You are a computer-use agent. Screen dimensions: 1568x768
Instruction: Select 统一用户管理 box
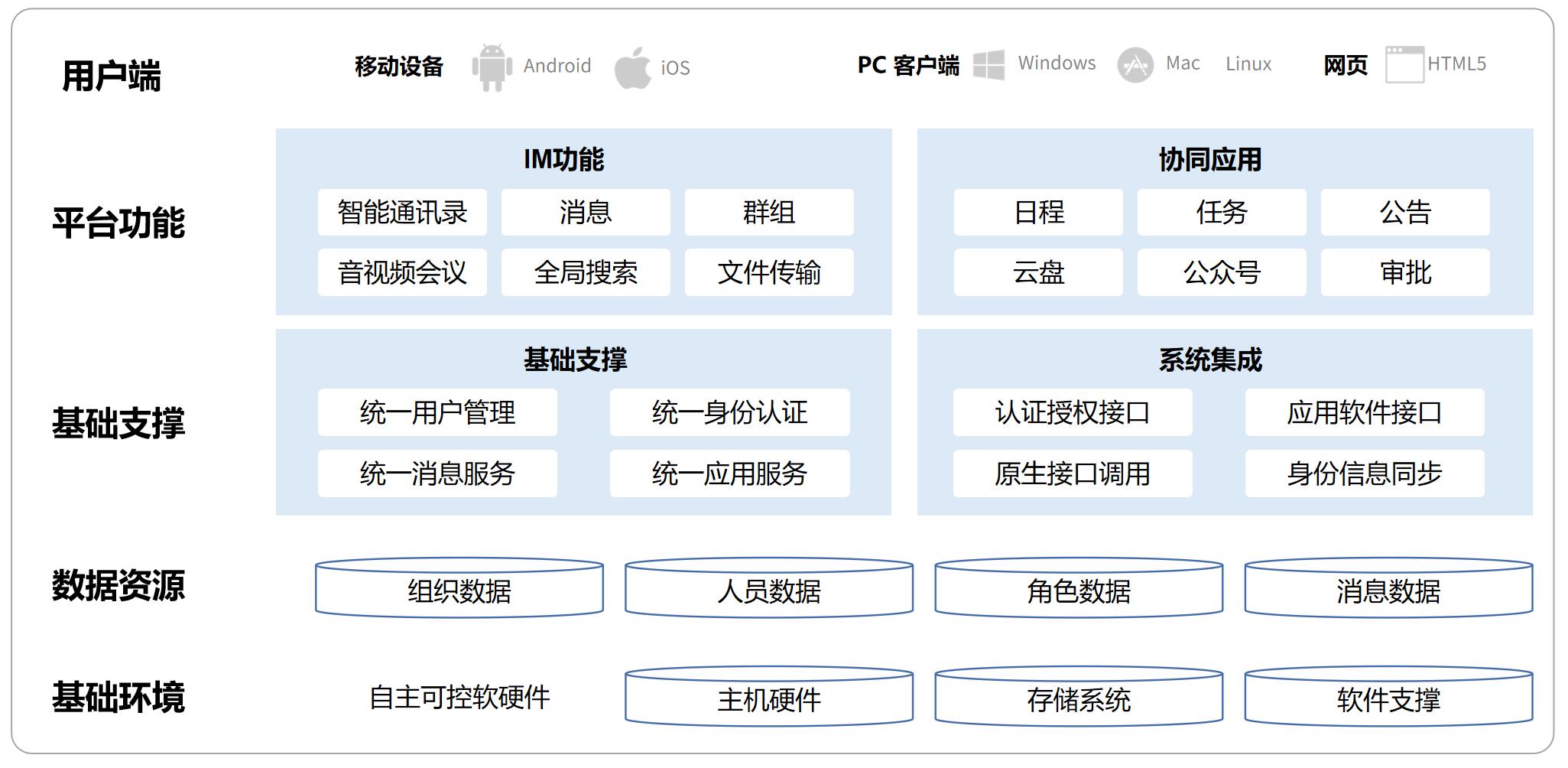click(437, 412)
